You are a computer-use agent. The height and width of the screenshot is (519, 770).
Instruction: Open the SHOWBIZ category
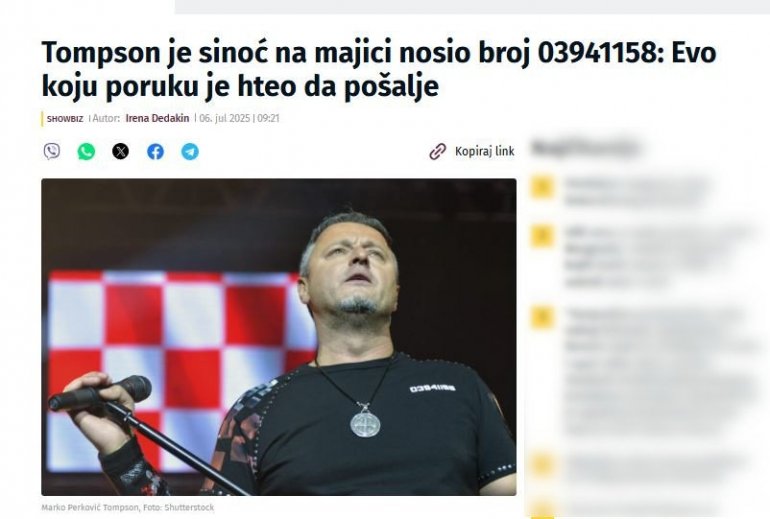[65, 118]
